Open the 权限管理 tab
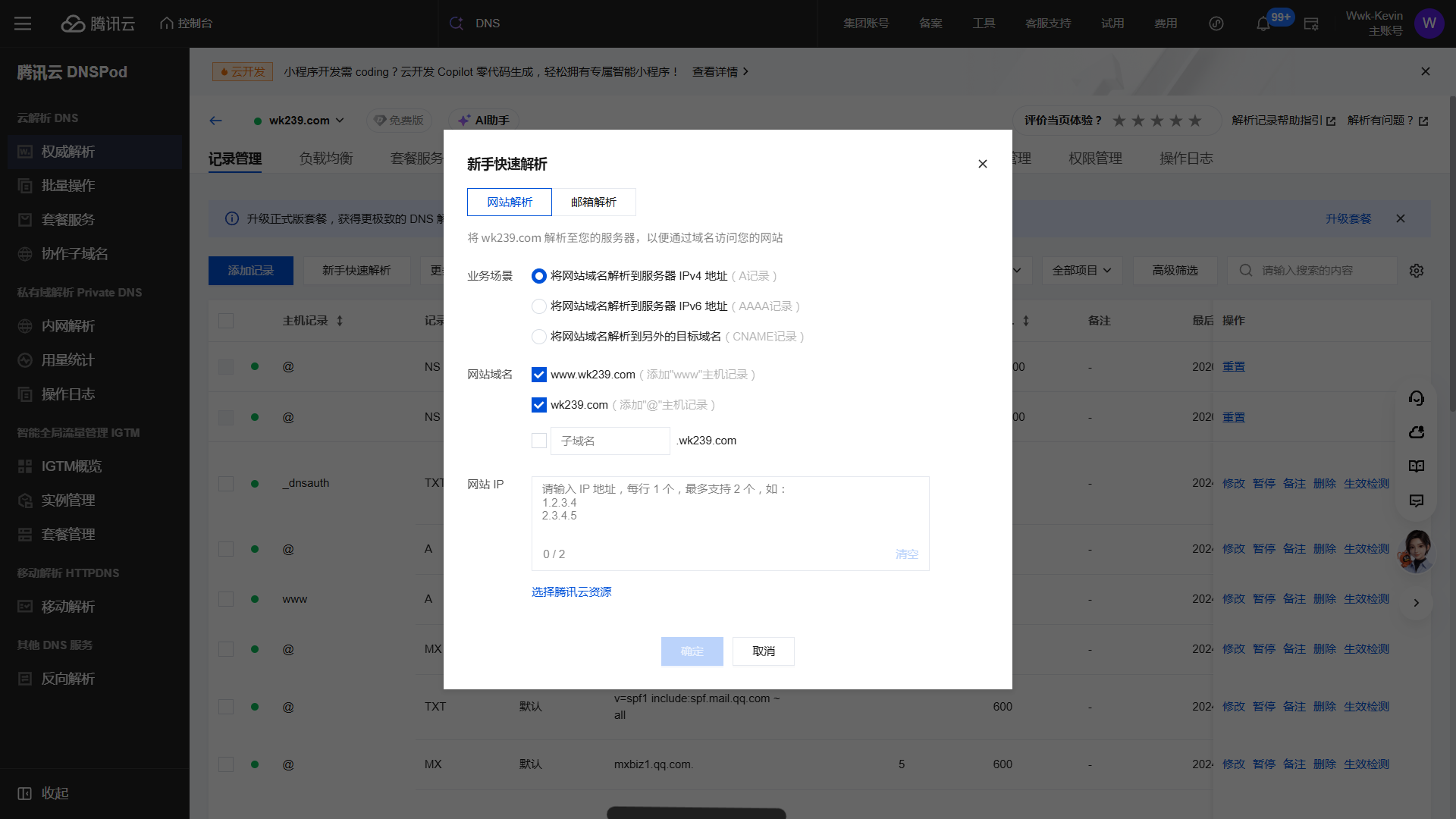This screenshot has height=819, width=1456. pos(1096,158)
